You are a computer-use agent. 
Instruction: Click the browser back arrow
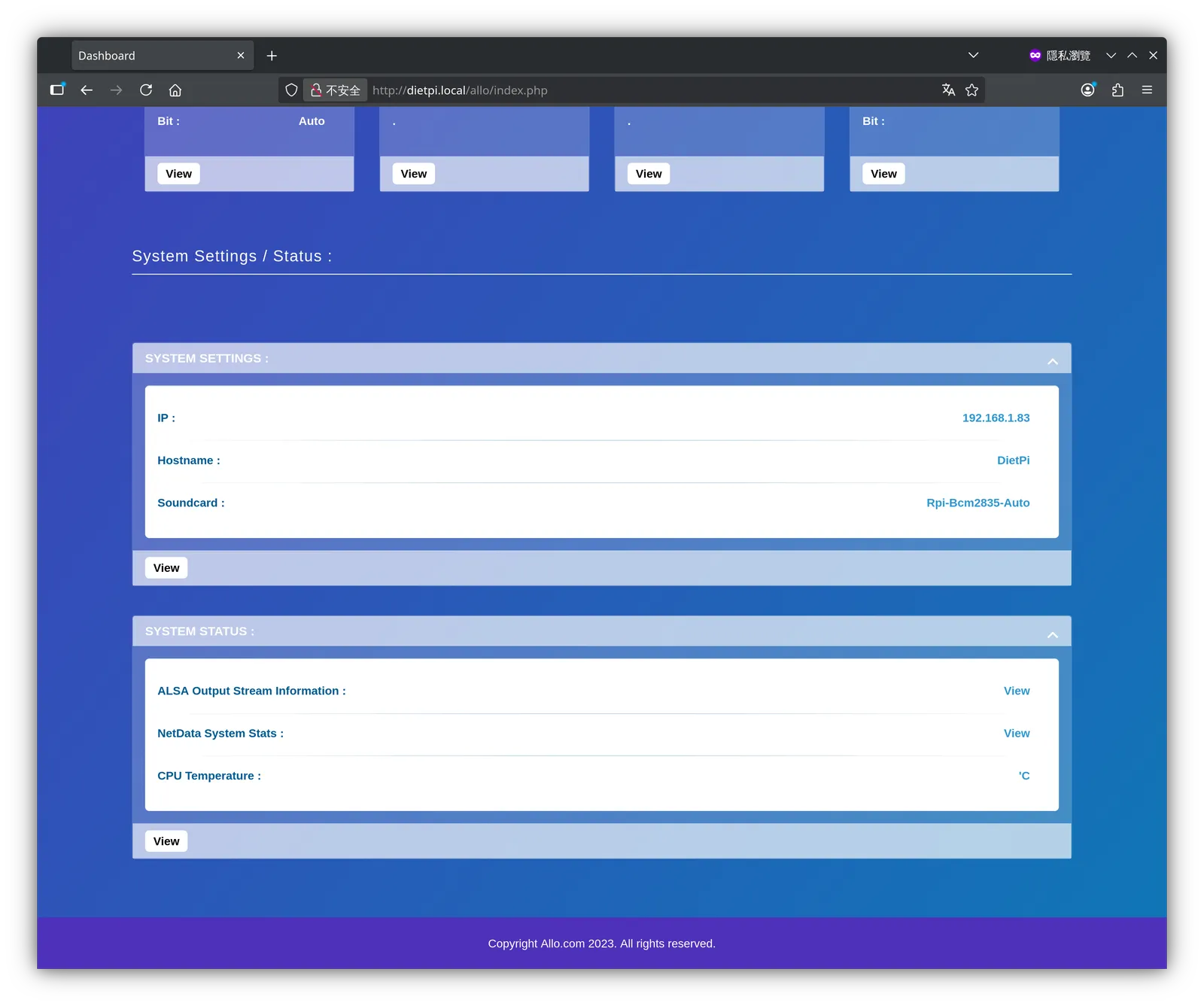[x=87, y=90]
